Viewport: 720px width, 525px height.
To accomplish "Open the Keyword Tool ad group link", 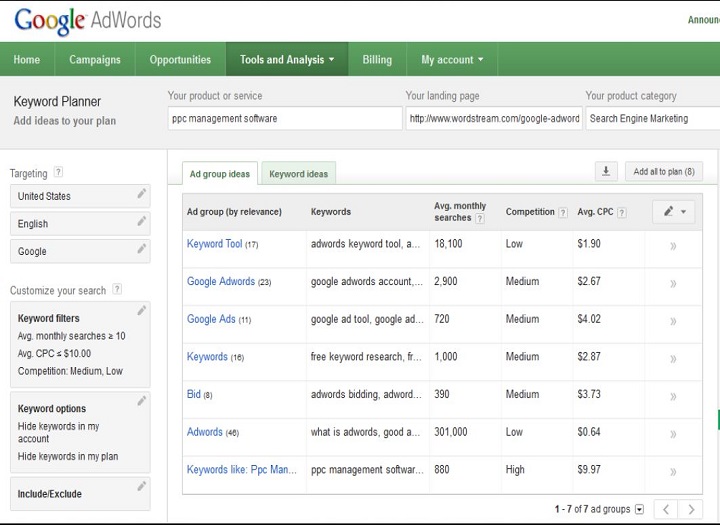I will point(214,244).
